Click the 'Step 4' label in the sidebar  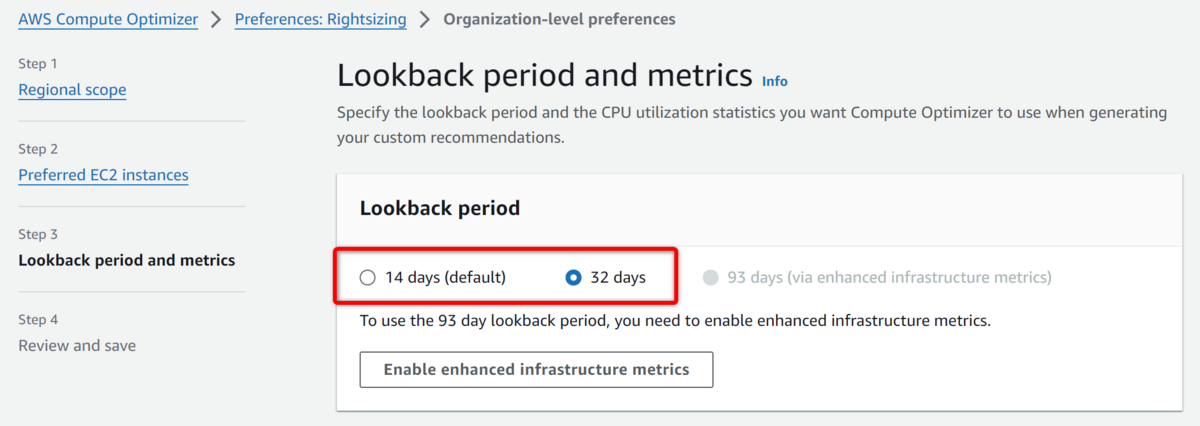click(38, 320)
